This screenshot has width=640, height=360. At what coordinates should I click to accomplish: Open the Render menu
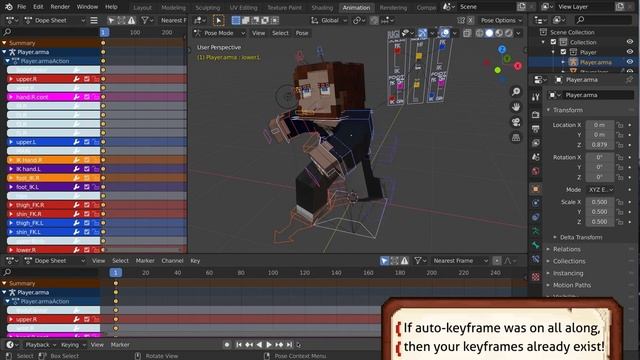pos(60,7)
